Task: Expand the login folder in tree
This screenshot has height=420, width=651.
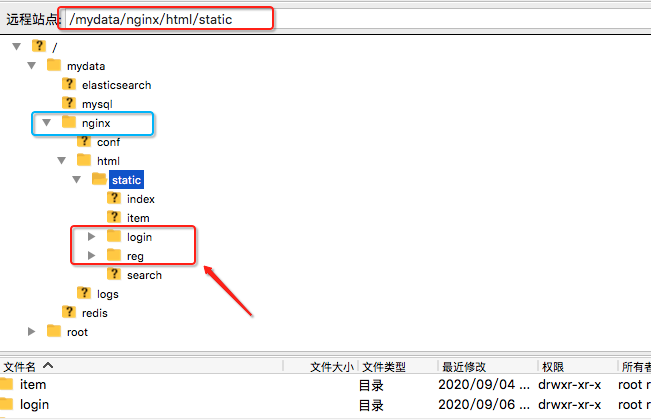Action: 92,237
